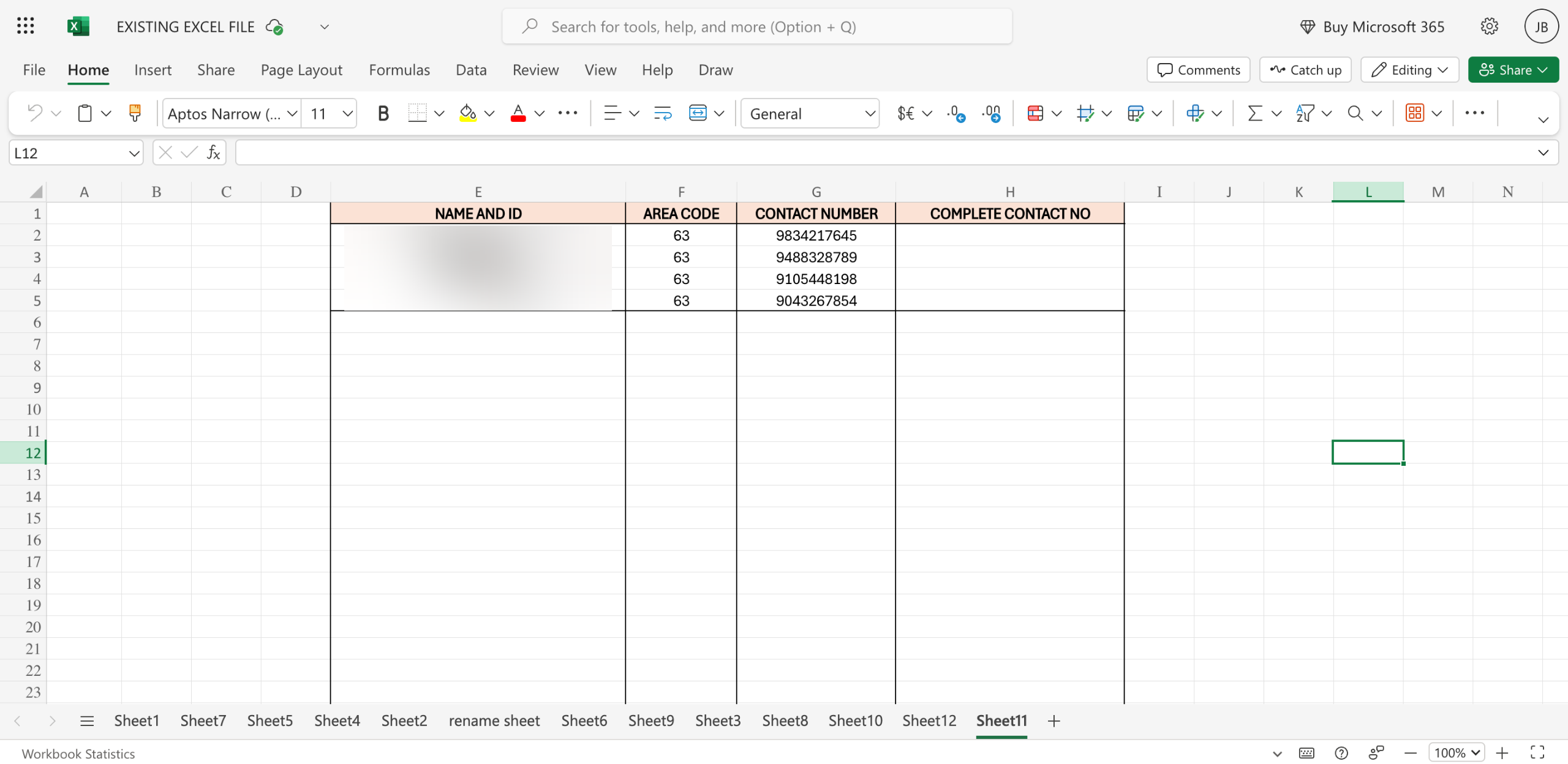The height and width of the screenshot is (764, 1568).
Task: Open the Conditional Formatting icon
Action: coord(1035,113)
